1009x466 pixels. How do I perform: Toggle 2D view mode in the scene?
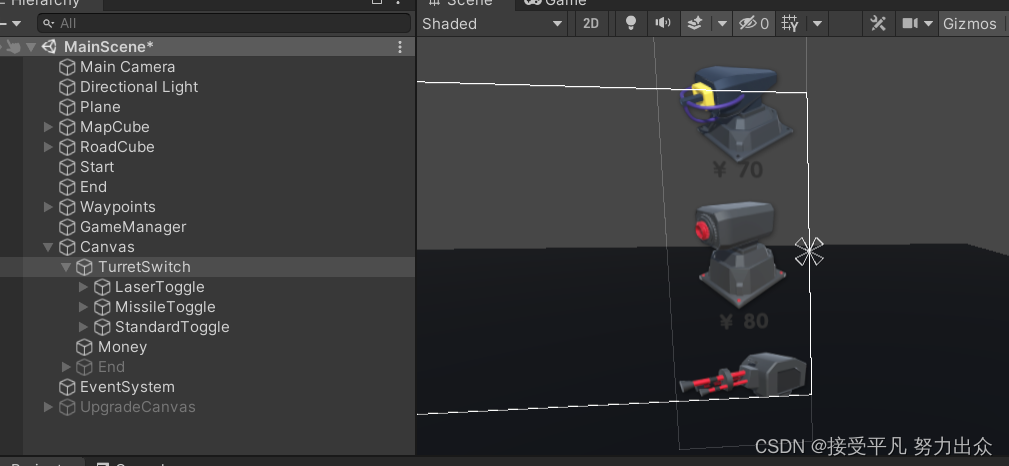pos(591,24)
